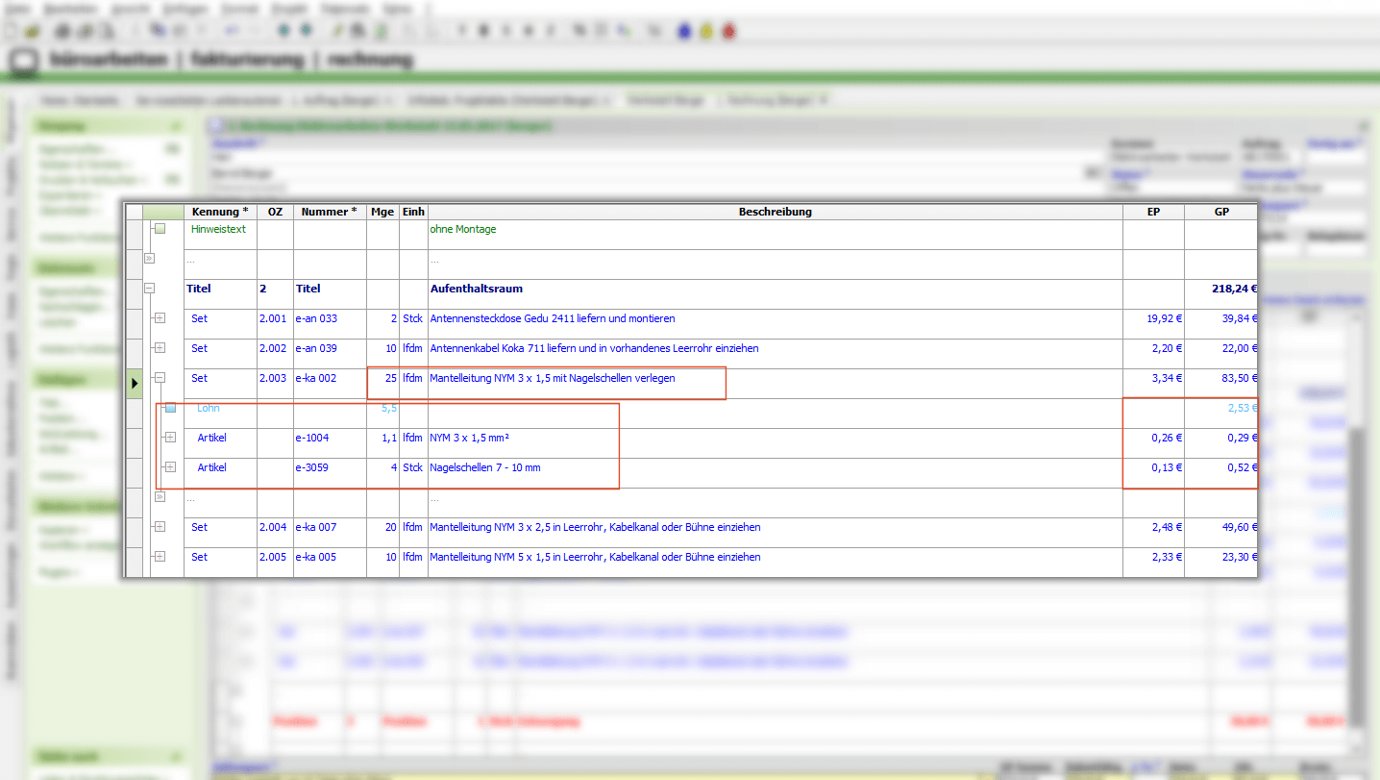
Task: Click the blue Lohn row icon
Action: tap(170, 408)
